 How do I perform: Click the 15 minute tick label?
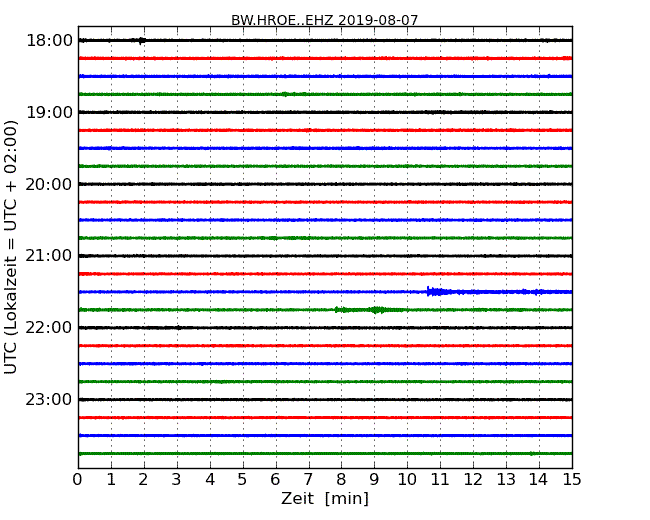pos(572,480)
